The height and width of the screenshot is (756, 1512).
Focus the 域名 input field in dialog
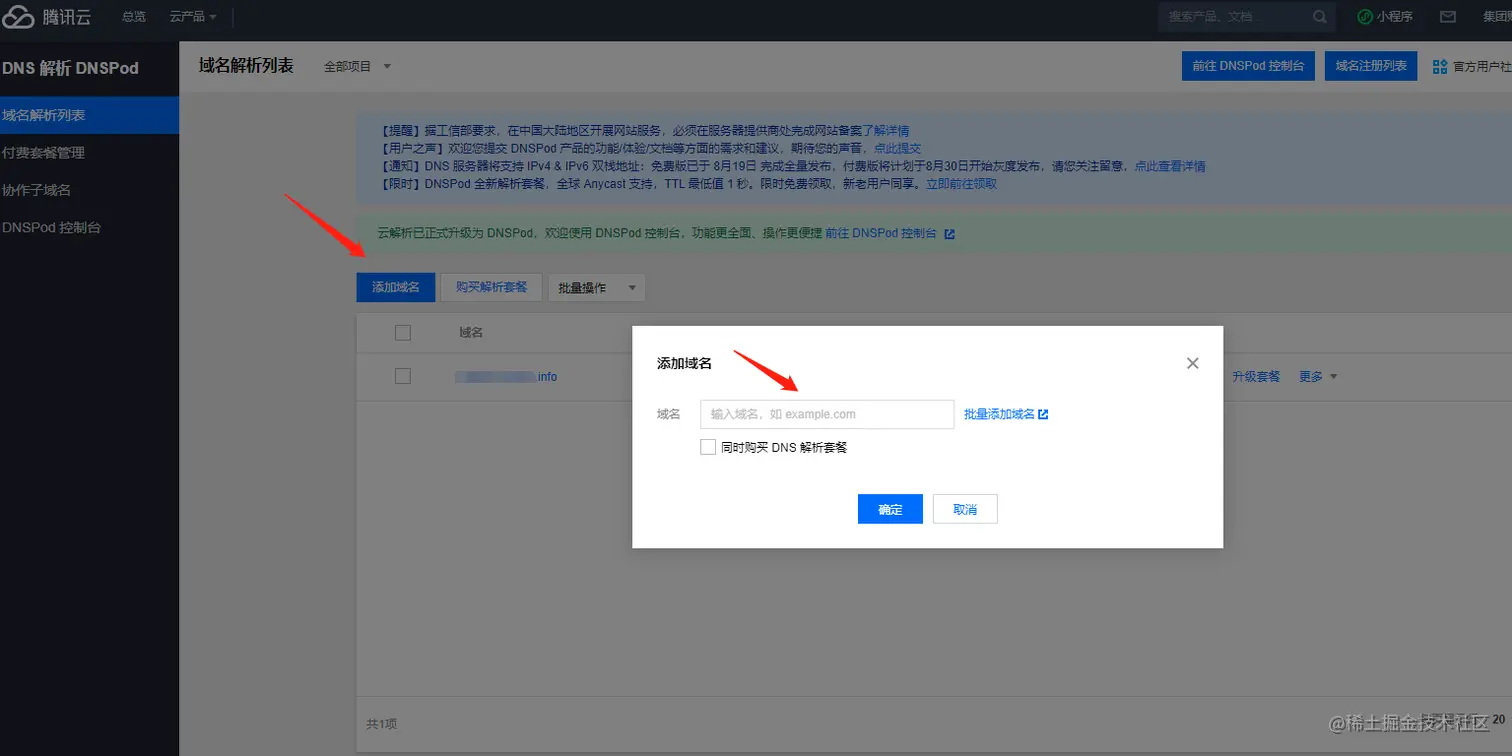pos(827,414)
